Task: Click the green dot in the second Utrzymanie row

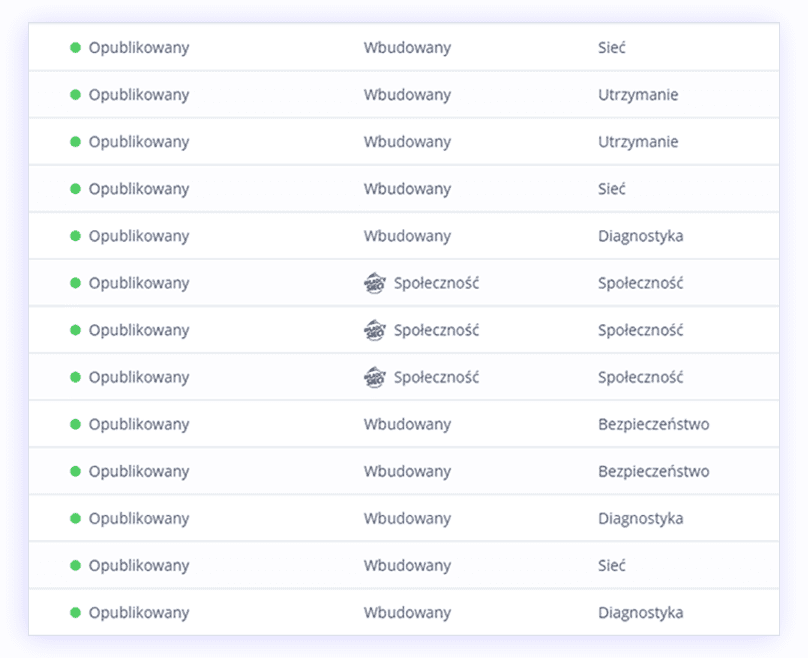Action: coord(75,142)
